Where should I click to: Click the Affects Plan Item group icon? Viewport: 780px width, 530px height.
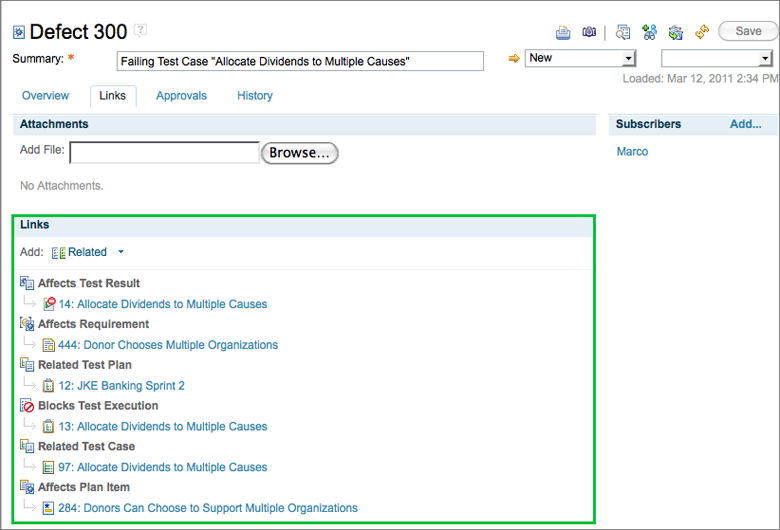coord(27,487)
